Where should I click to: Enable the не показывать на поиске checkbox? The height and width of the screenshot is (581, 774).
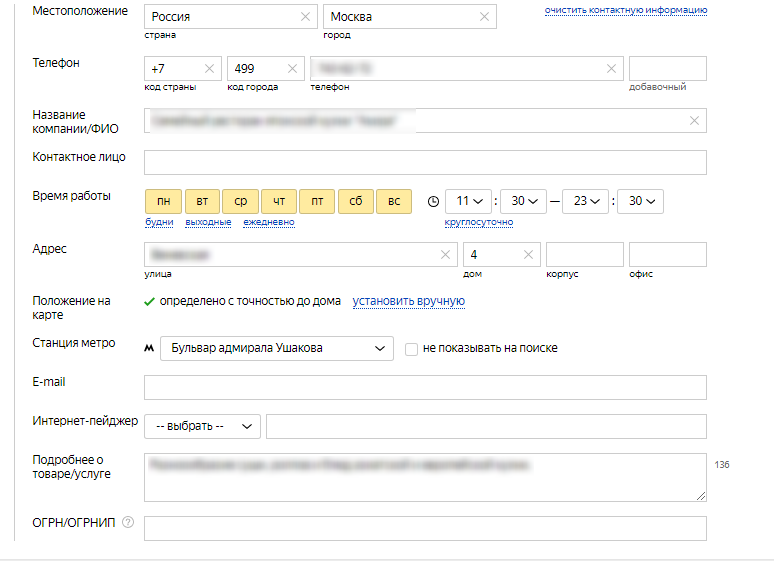click(411, 349)
